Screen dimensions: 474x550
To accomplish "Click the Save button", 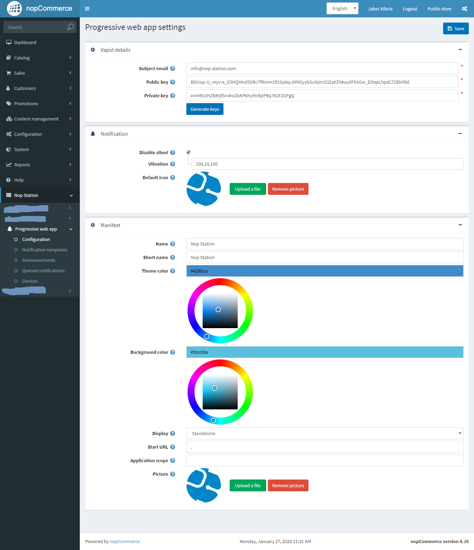I will coord(456,28).
